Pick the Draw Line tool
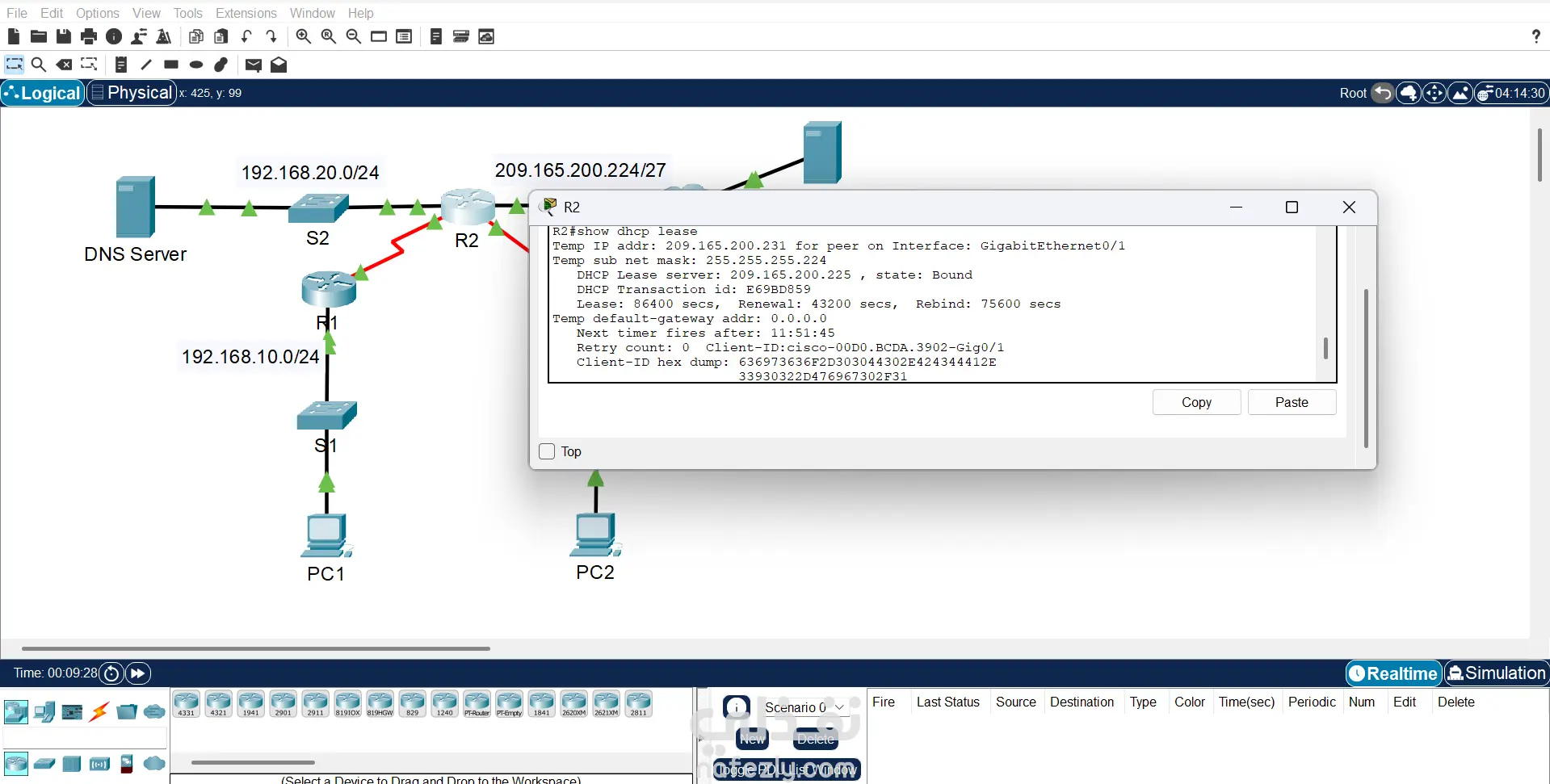Screen dimensions: 1550x784 point(146,65)
